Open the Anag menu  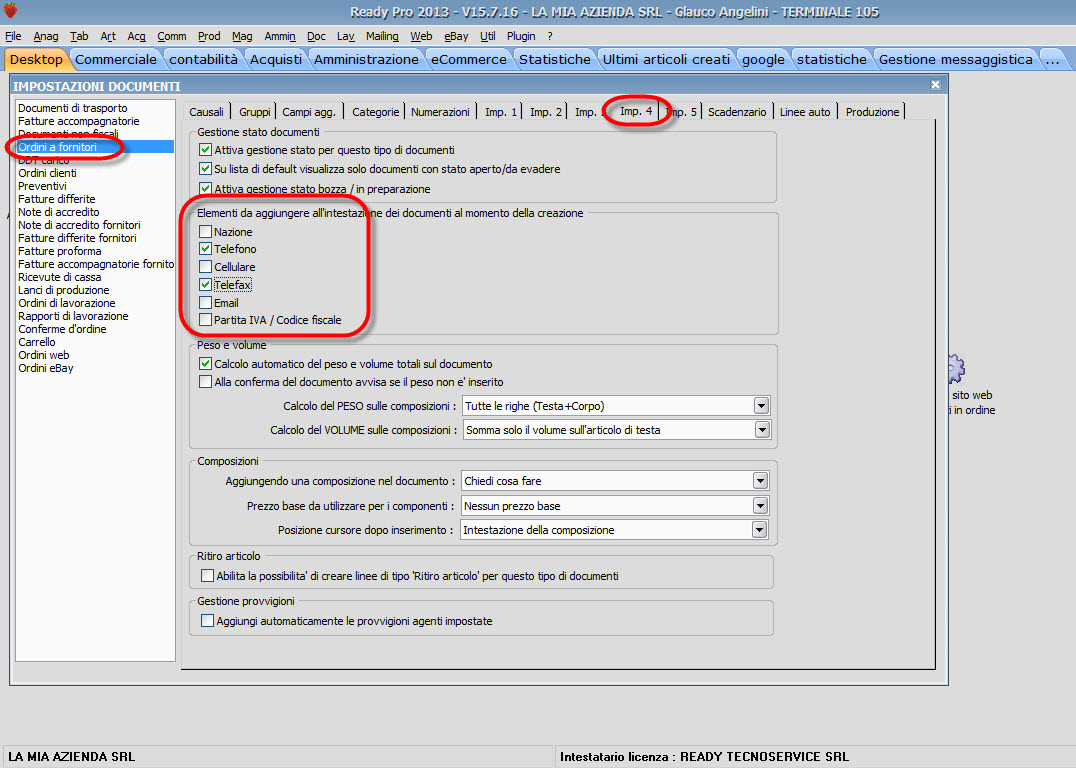[45, 36]
